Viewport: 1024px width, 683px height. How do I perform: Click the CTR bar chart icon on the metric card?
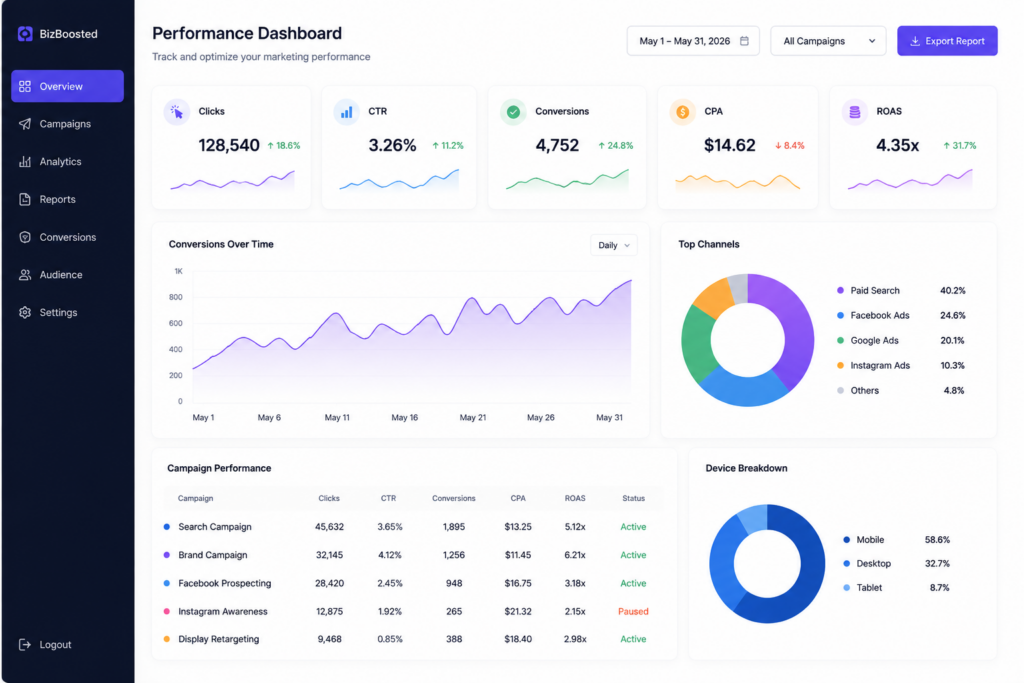point(346,112)
